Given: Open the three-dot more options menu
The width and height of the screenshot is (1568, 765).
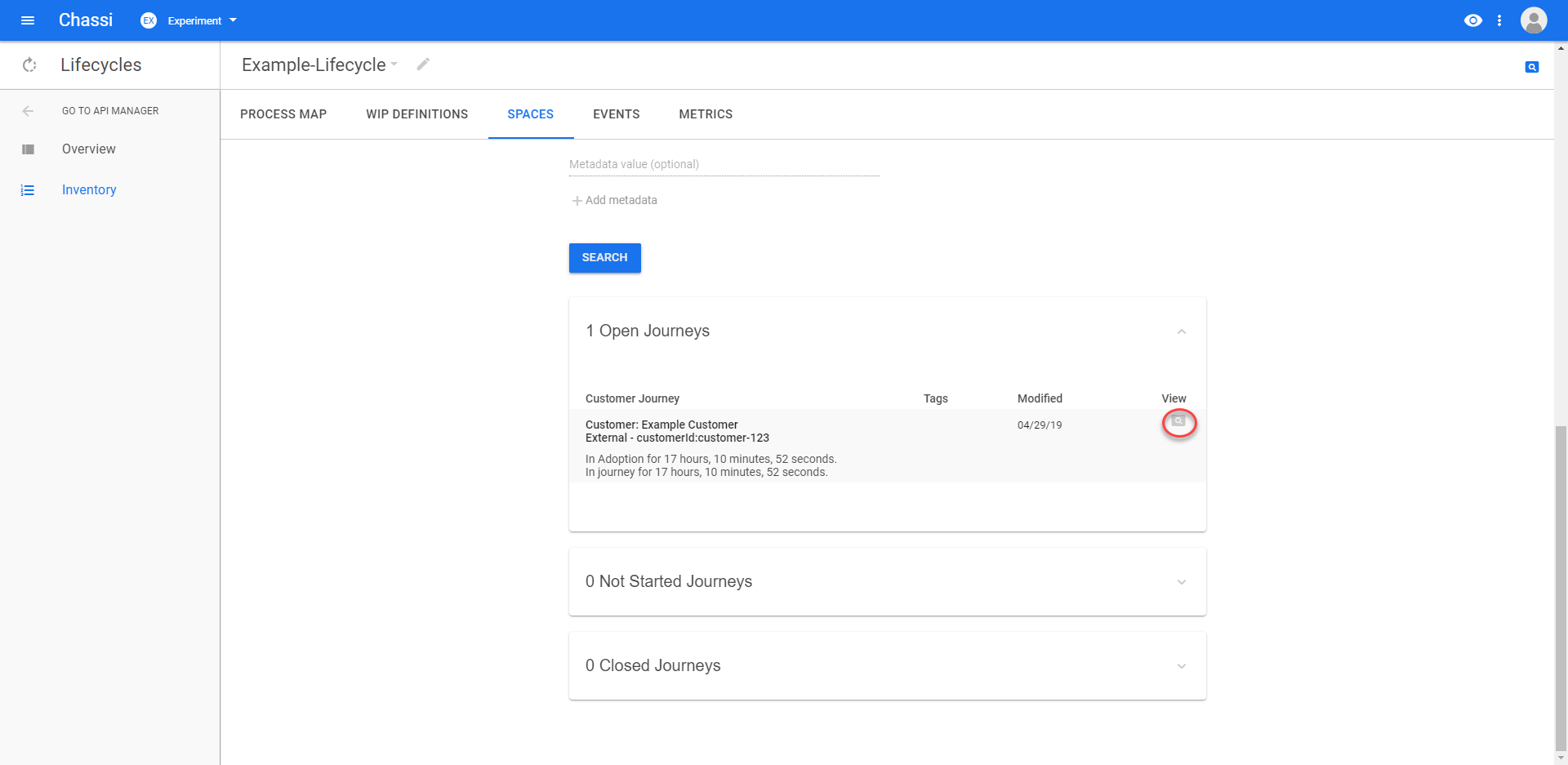Looking at the screenshot, I should point(1499,20).
